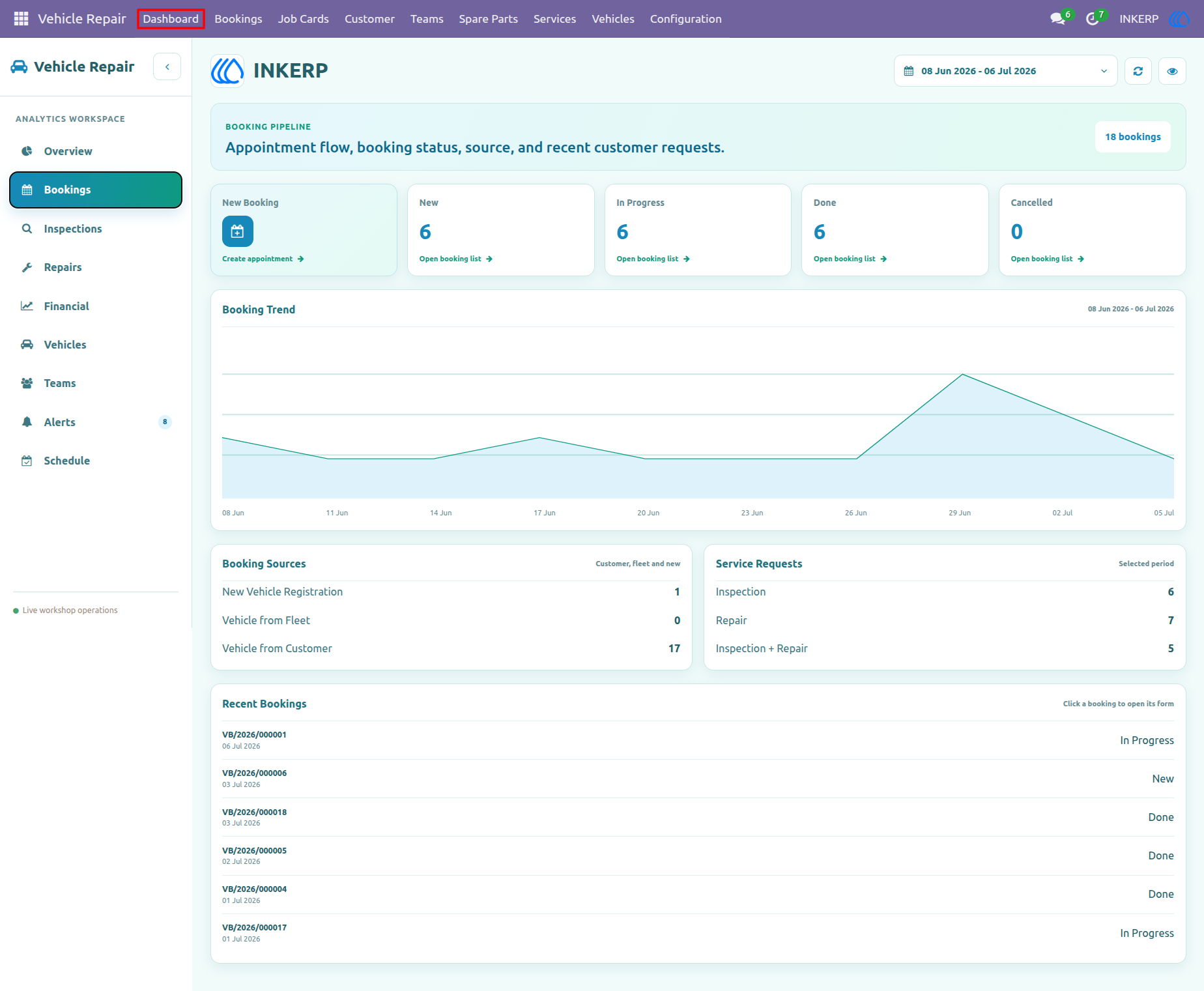Screen dimensions: 1204x991
Task: Open the Bookings top menu
Action: pyautogui.click(x=238, y=19)
